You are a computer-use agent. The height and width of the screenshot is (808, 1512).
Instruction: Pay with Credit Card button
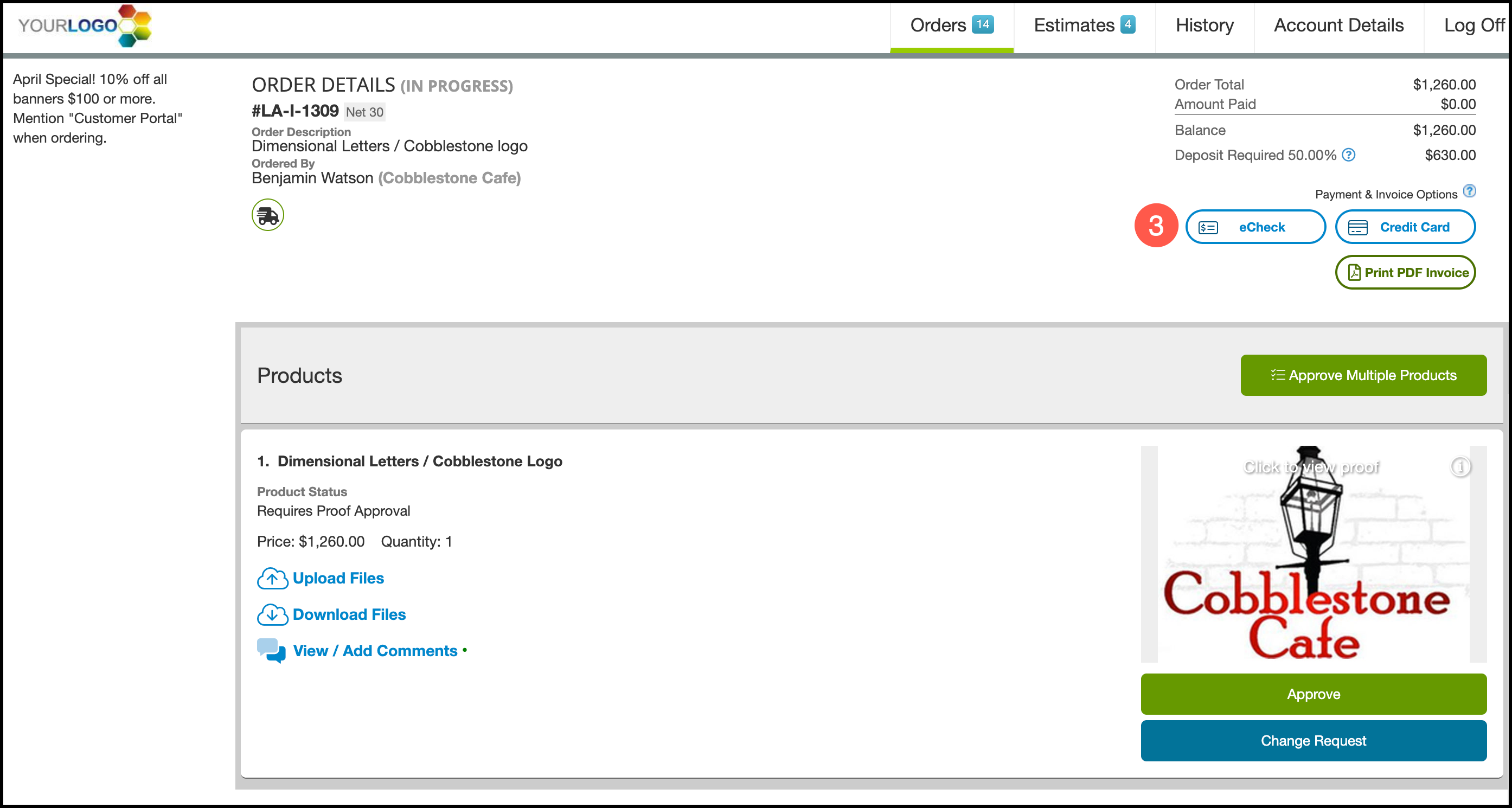[x=1405, y=227]
